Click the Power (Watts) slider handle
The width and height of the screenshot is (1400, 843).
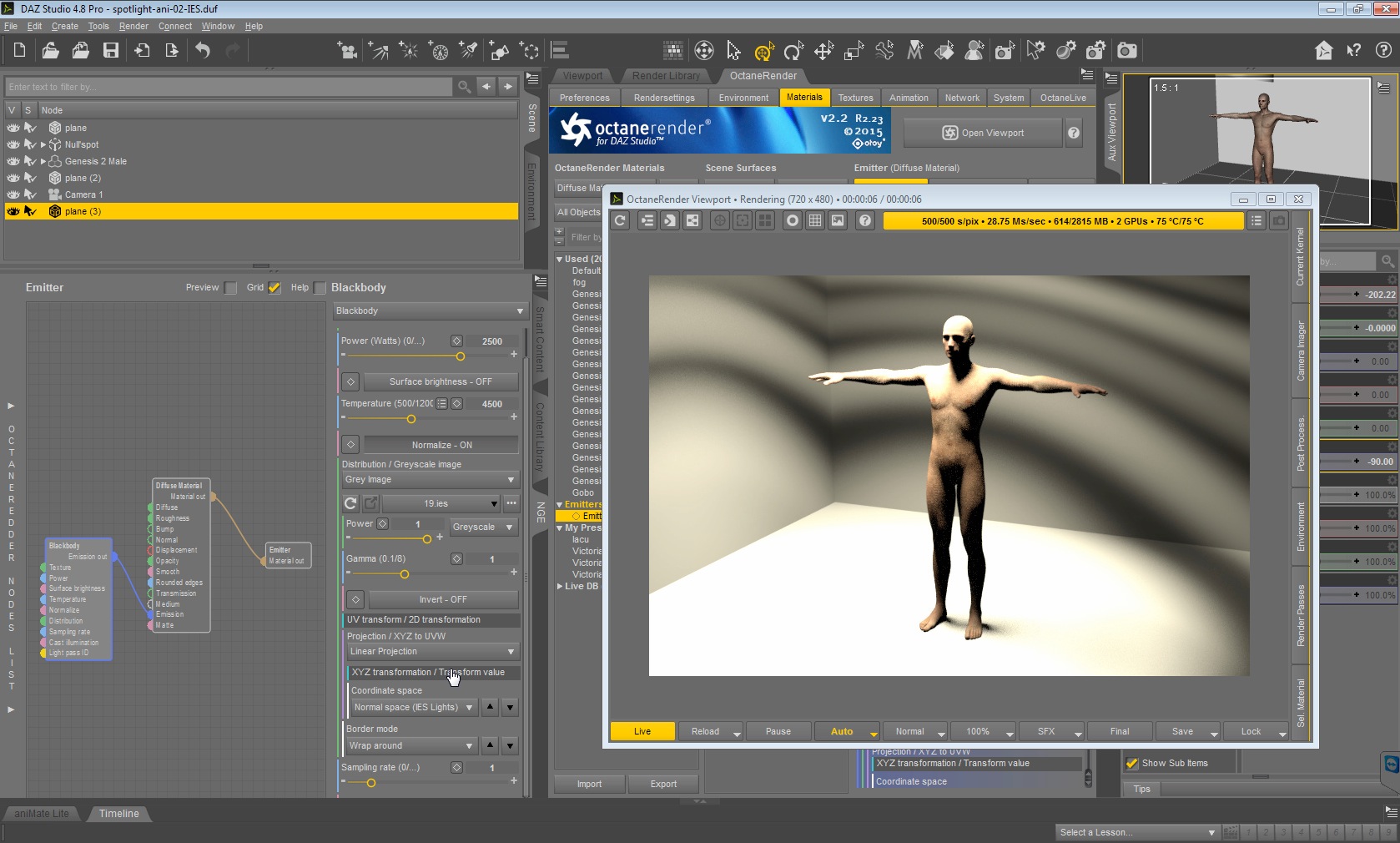(460, 356)
